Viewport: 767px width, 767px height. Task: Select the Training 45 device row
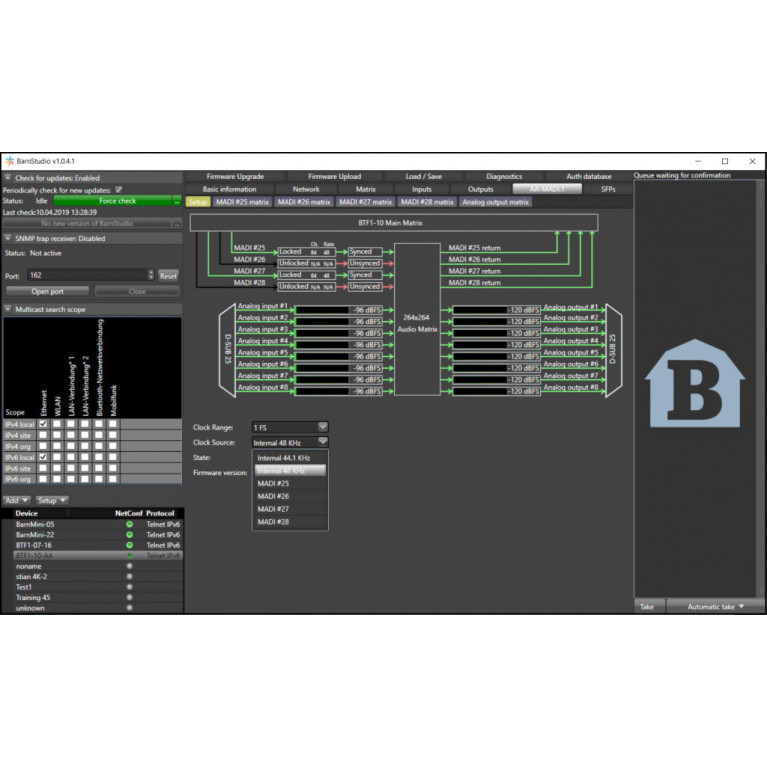98,597
